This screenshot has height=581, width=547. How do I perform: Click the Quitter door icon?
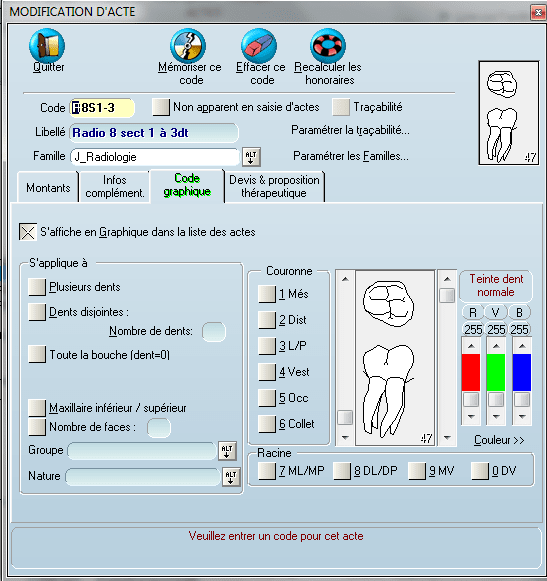coord(47,45)
